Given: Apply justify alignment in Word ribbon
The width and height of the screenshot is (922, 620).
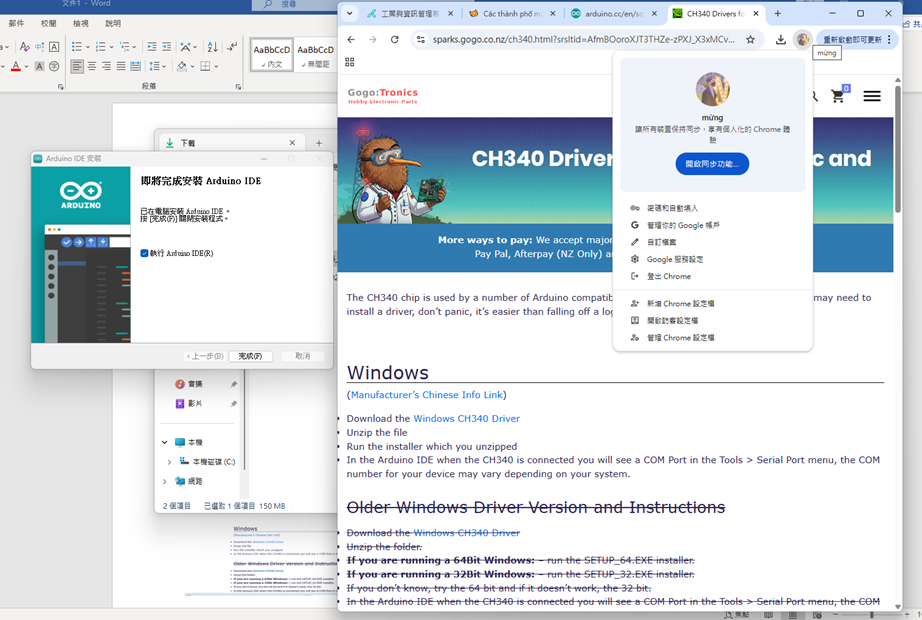Looking at the screenshot, I should [121, 67].
